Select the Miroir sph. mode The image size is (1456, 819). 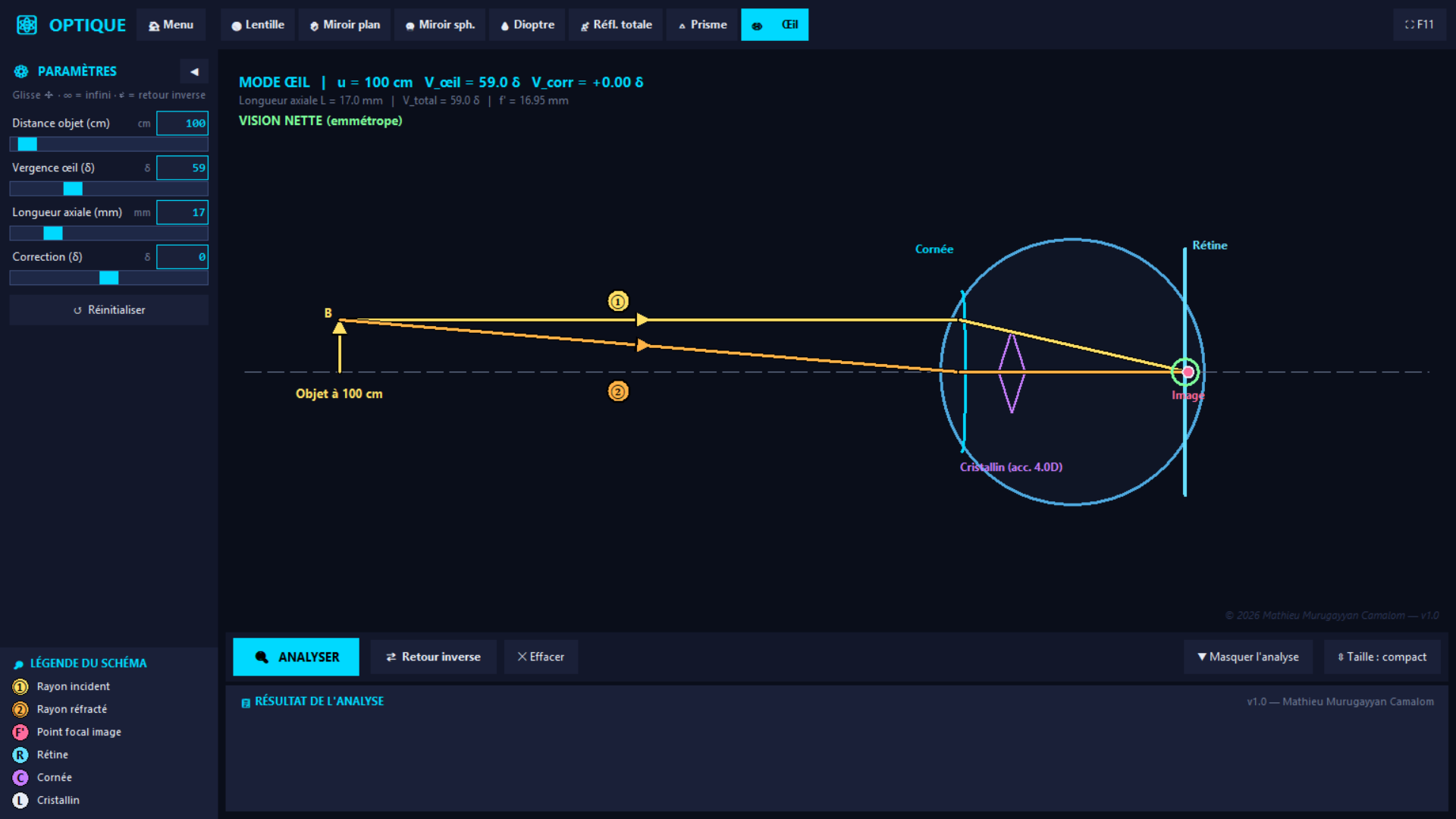(x=440, y=25)
